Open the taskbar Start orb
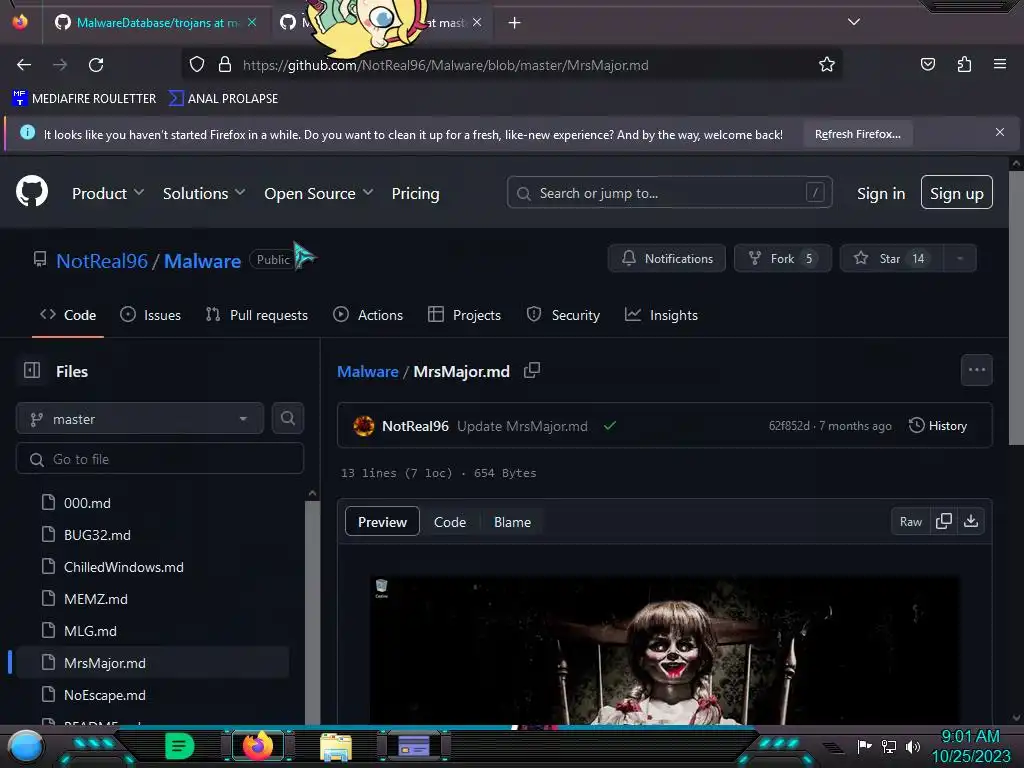This screenshot has height=768, width=1024. click(25, 746)
